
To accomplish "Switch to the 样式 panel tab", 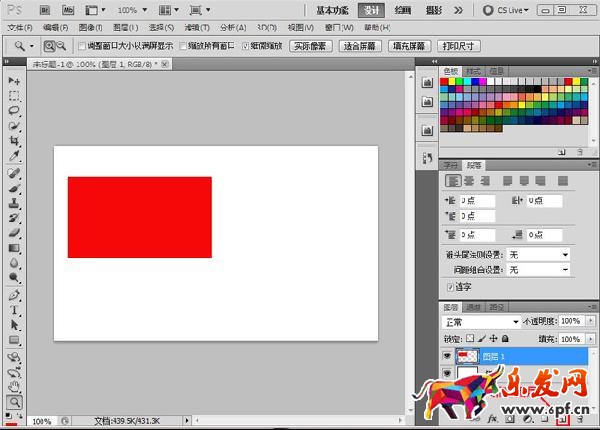I will [474, 71].
